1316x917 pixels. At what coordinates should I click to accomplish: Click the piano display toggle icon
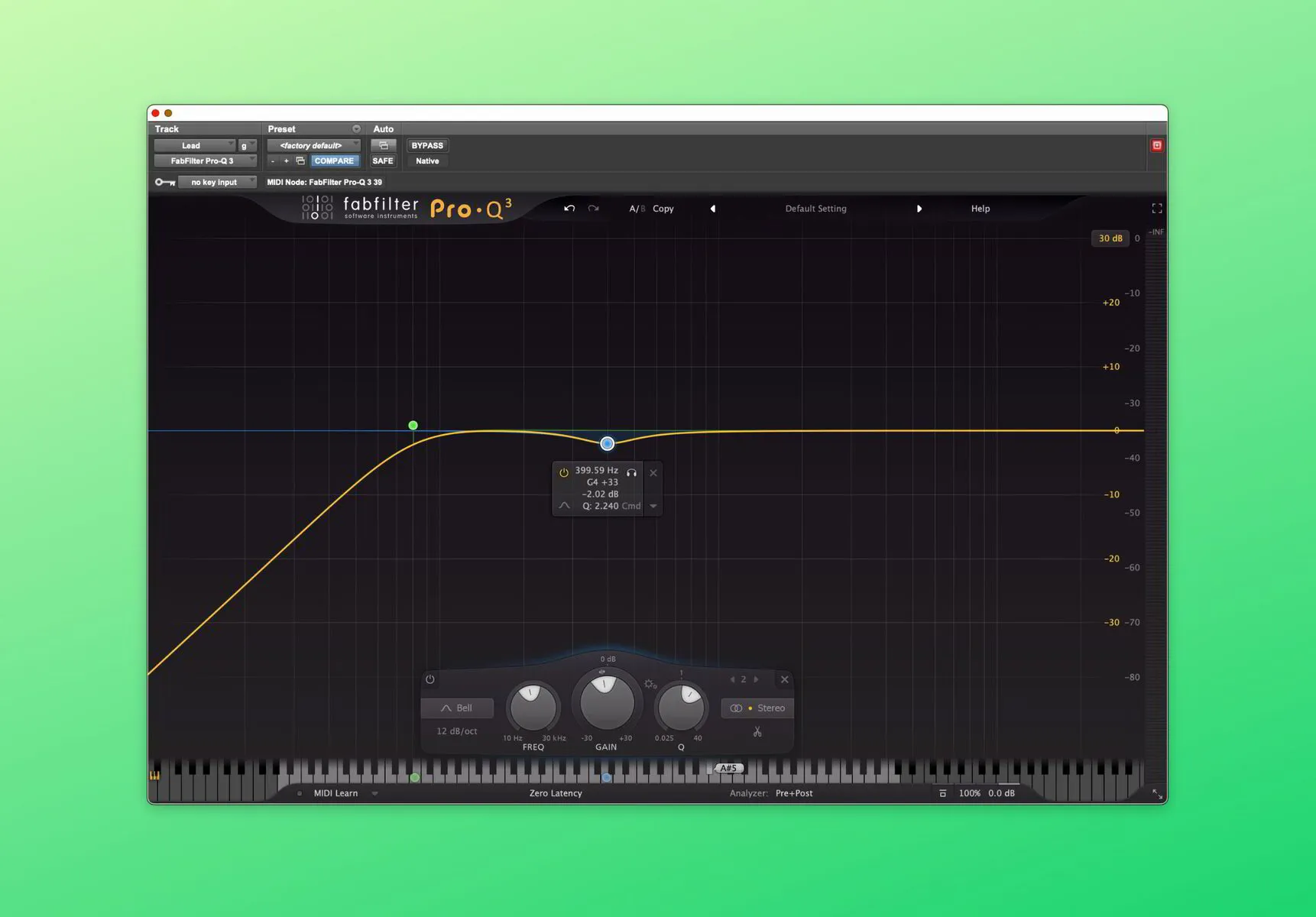155,776
